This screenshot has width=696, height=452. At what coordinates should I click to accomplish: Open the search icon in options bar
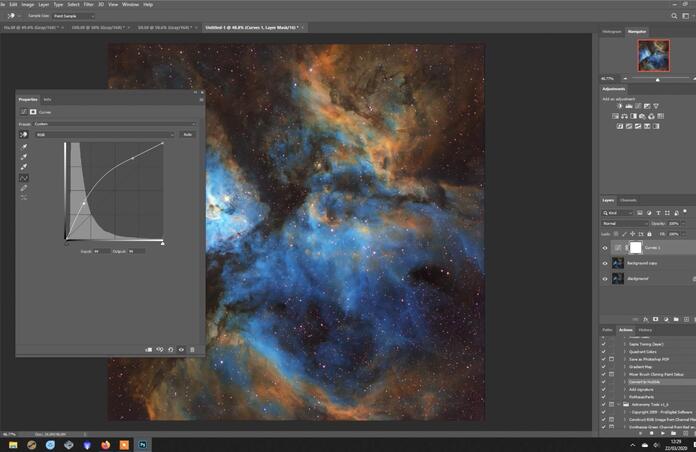tap(674, 16)
